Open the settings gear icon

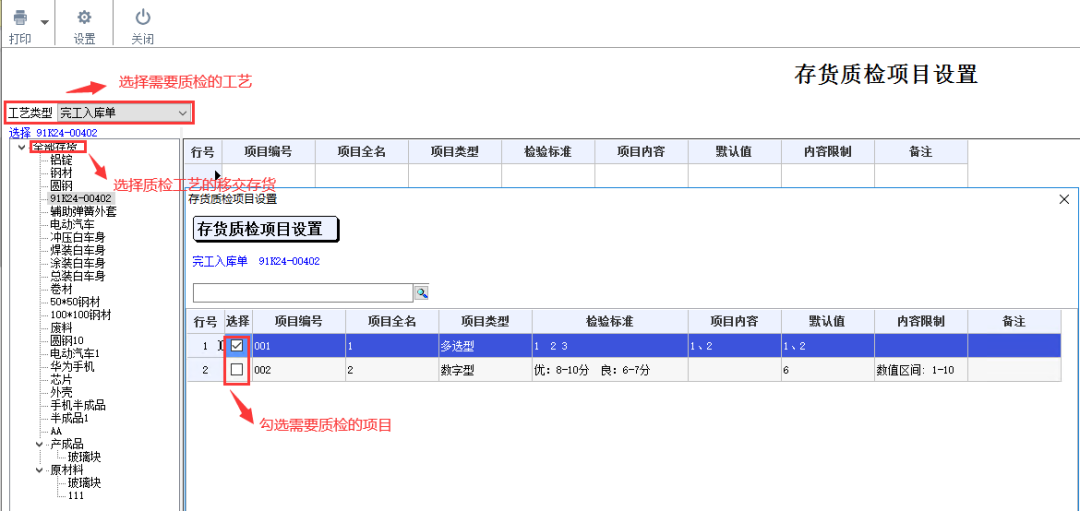[x=84, y=17]
